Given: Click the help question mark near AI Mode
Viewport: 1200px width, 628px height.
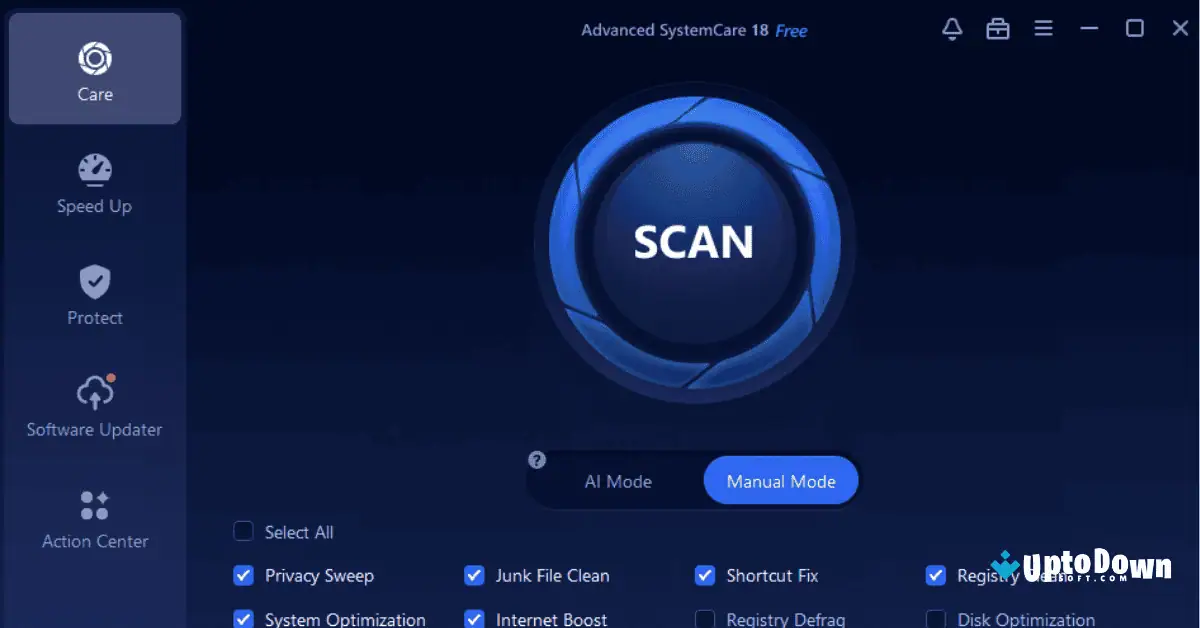Looking at the screenshot, I should click(x=536, y=460).
